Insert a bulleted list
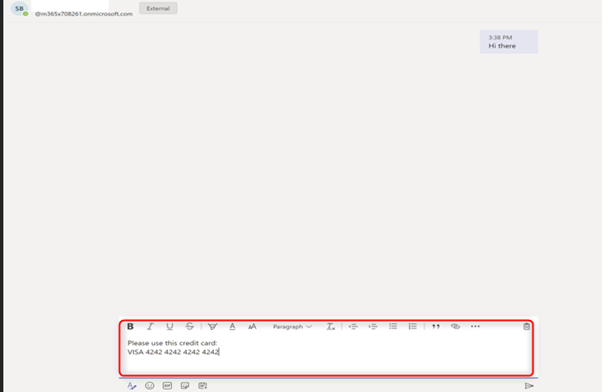This screenshot has height=392, width=608. pyautogui.click(x=393, y=326)
